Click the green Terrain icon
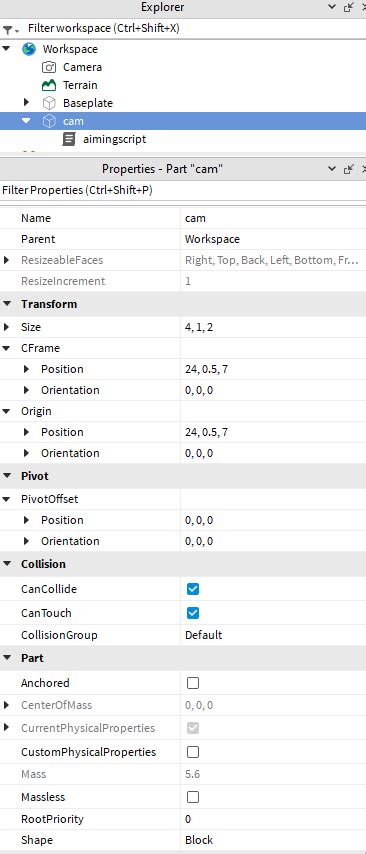Image resolution: width=366 pixels, height=854 pixels. (49, 85)
